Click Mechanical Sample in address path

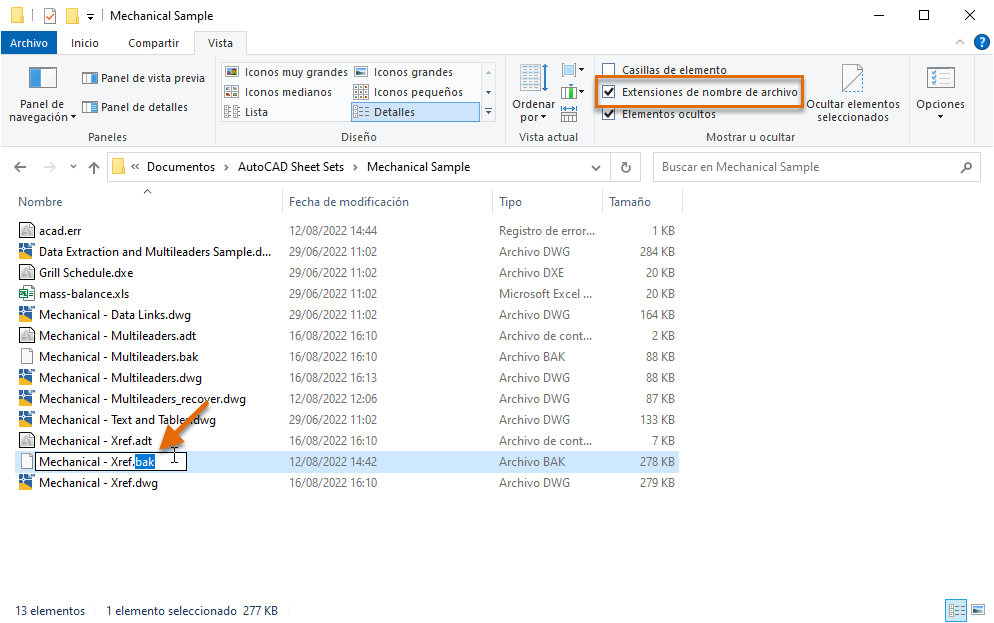(418, 167)
